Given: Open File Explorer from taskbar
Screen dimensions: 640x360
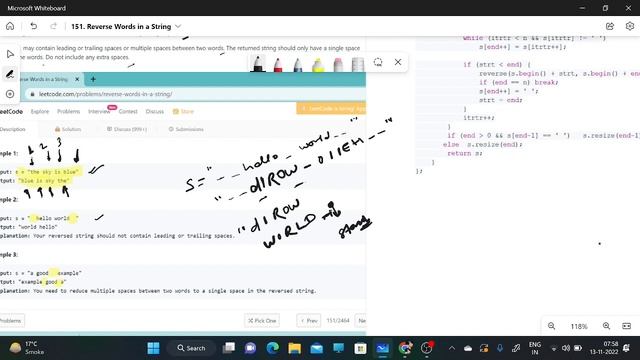Looking at the screenshot, I should pyautogui.click(x=294, y=348).
